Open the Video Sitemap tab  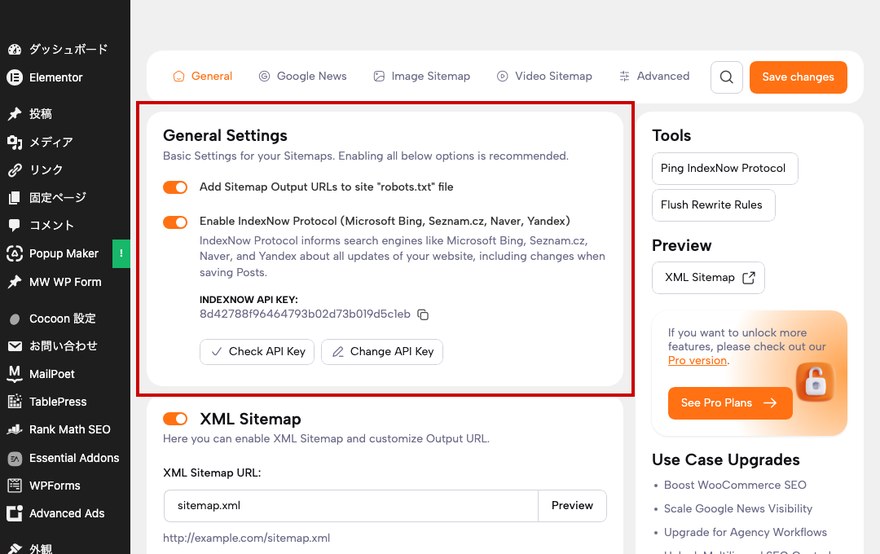point(544,76)
